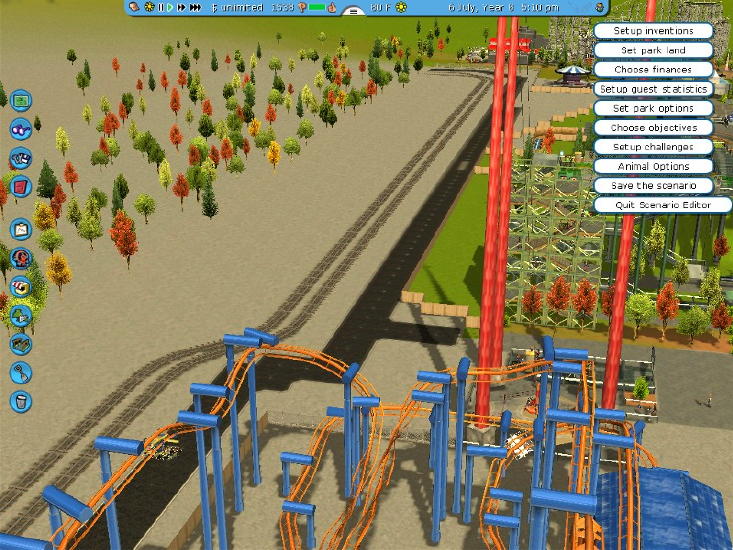Click the thumbs-up park rating icon
This screenshot has height=550, width=733.
tap(332, 7)
